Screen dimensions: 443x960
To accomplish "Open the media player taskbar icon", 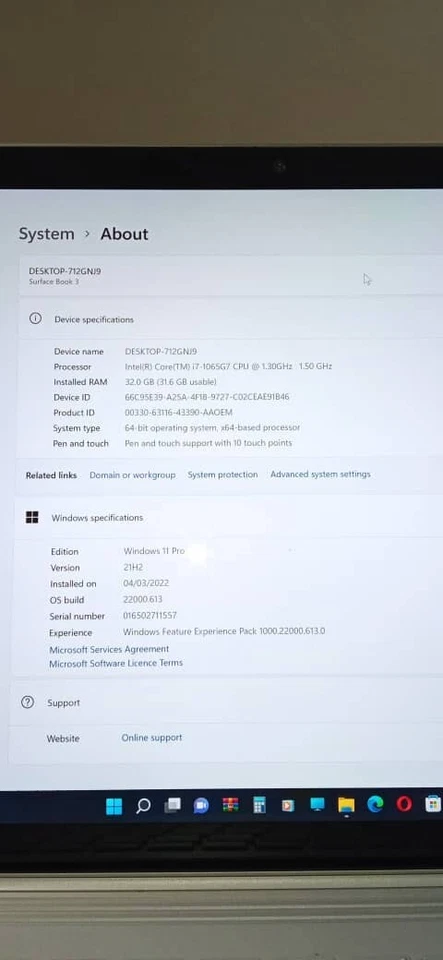I will pyautogui.click(x=288, y=805).
